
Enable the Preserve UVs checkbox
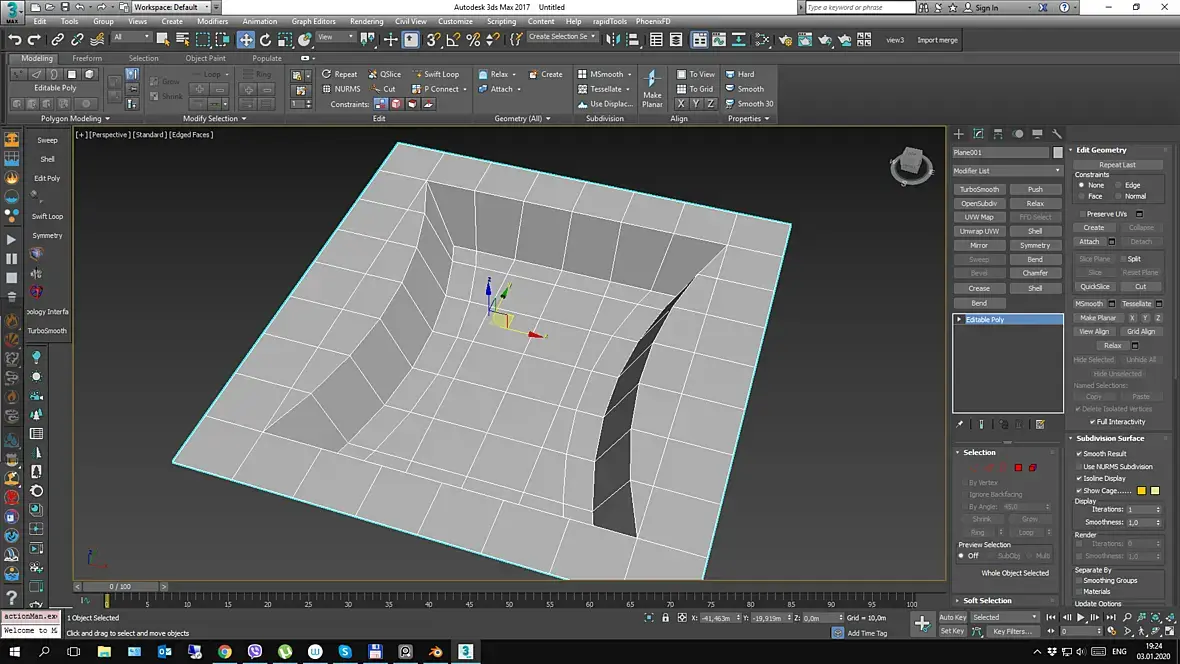coord(1082,214)
